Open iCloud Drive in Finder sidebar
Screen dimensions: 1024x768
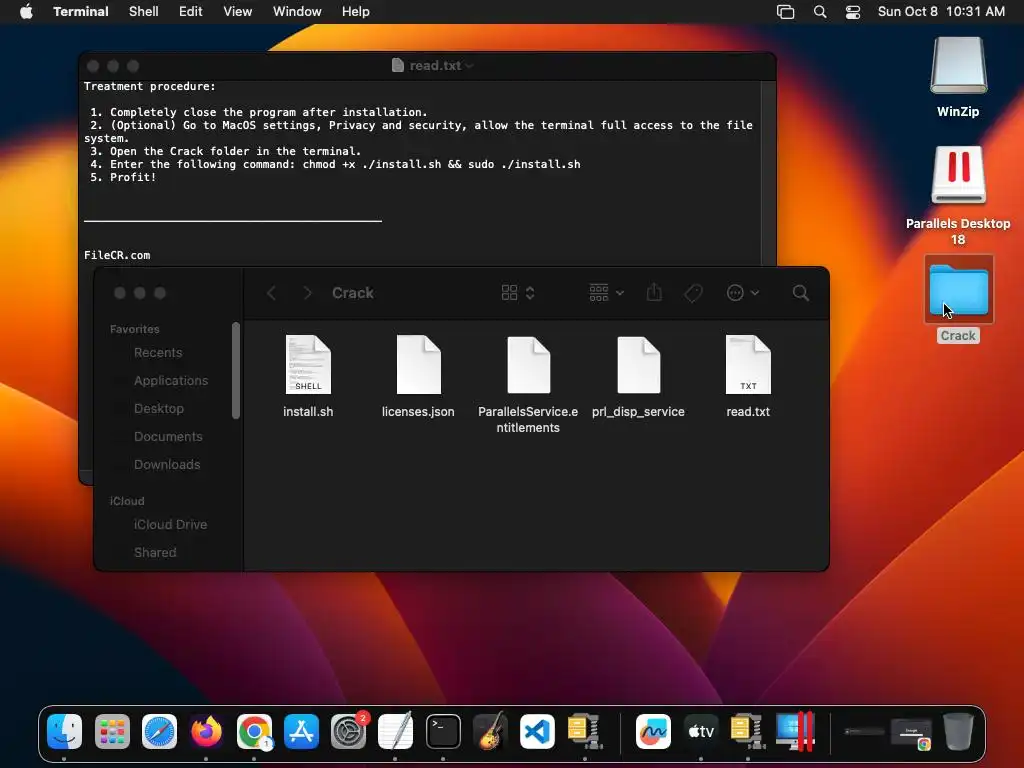coord(170,525)
